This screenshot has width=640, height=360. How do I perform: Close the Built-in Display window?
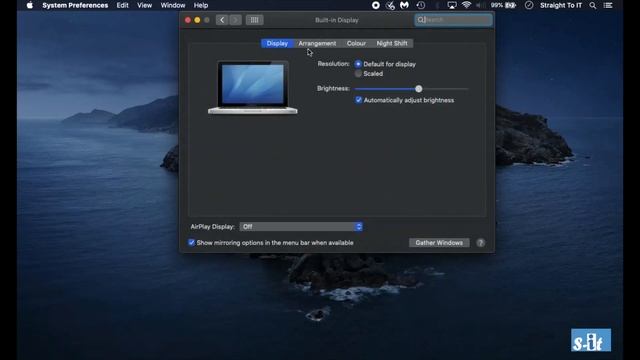[x=188, y=20]
